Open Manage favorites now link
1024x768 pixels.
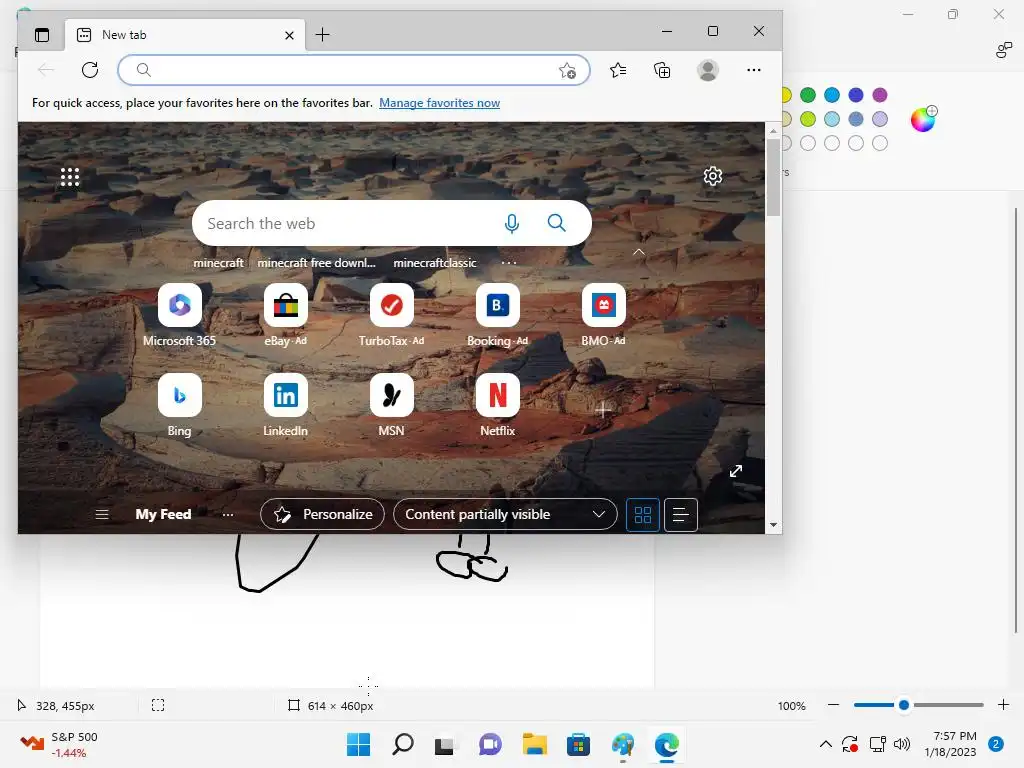(440, 103)
